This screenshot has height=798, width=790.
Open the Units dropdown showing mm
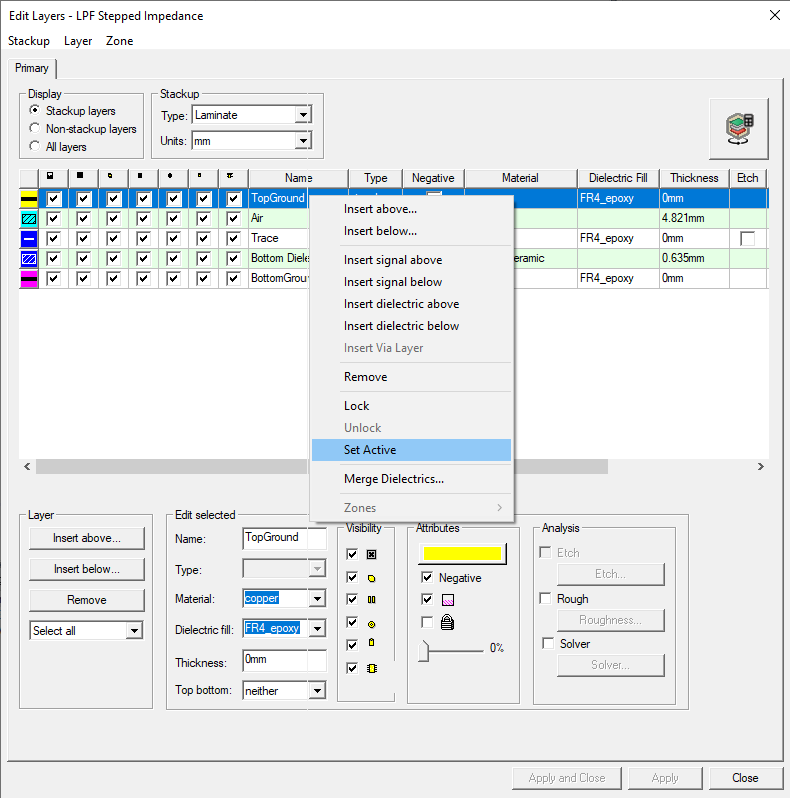[303, 140]
